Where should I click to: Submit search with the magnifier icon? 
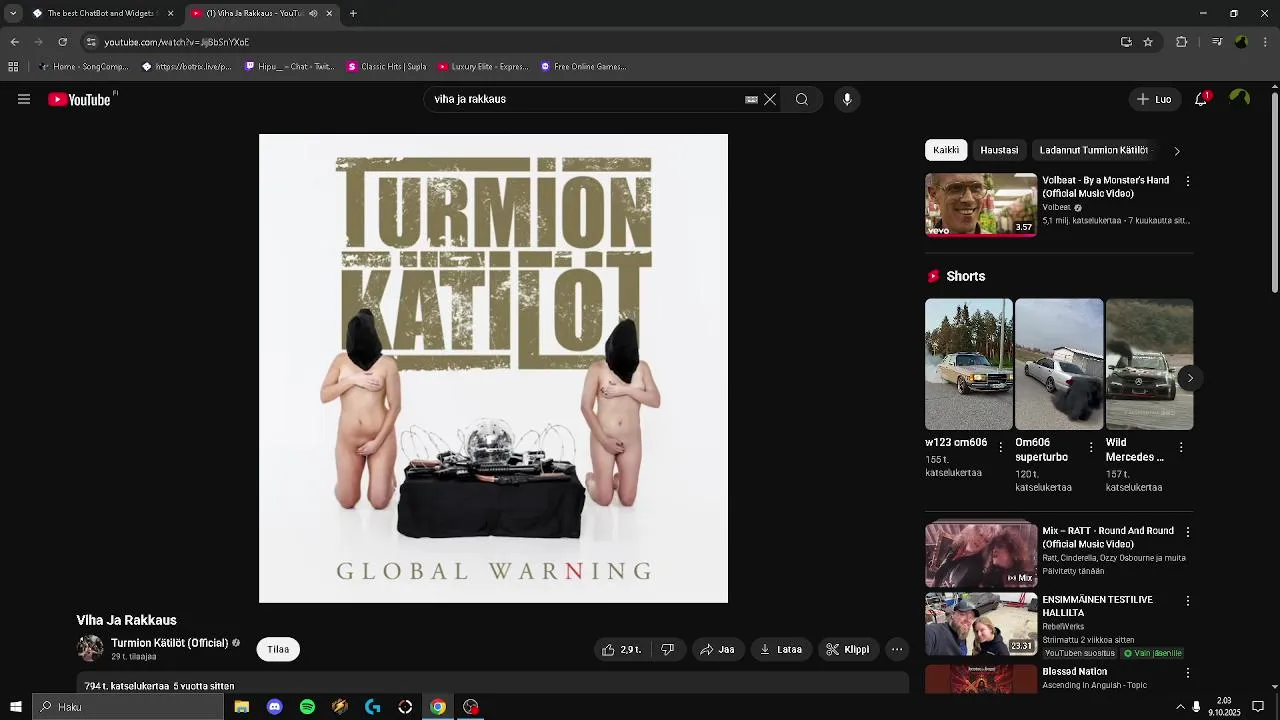(x=802, y=99)
